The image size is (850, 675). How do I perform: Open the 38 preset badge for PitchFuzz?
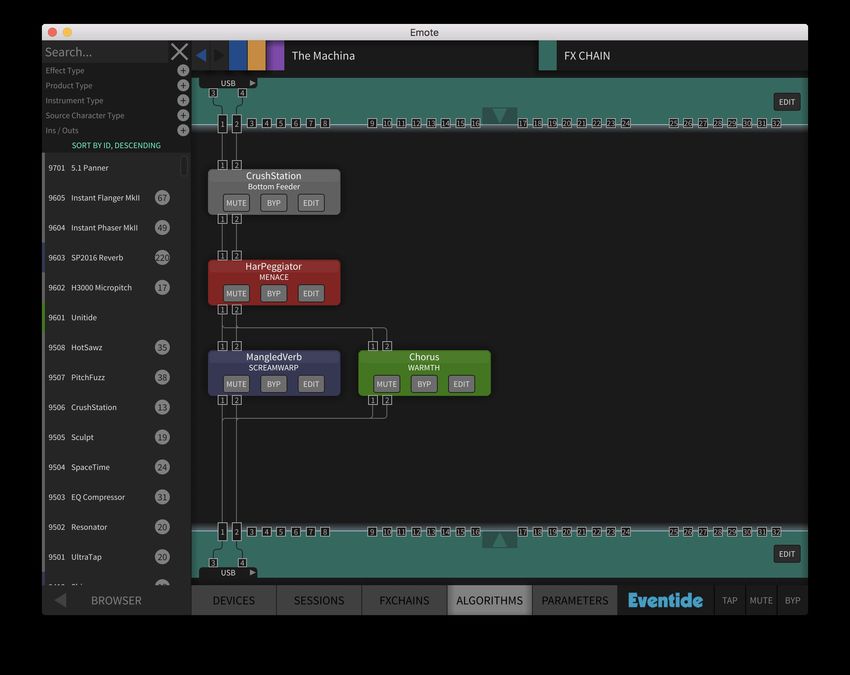tap(162, 377)
